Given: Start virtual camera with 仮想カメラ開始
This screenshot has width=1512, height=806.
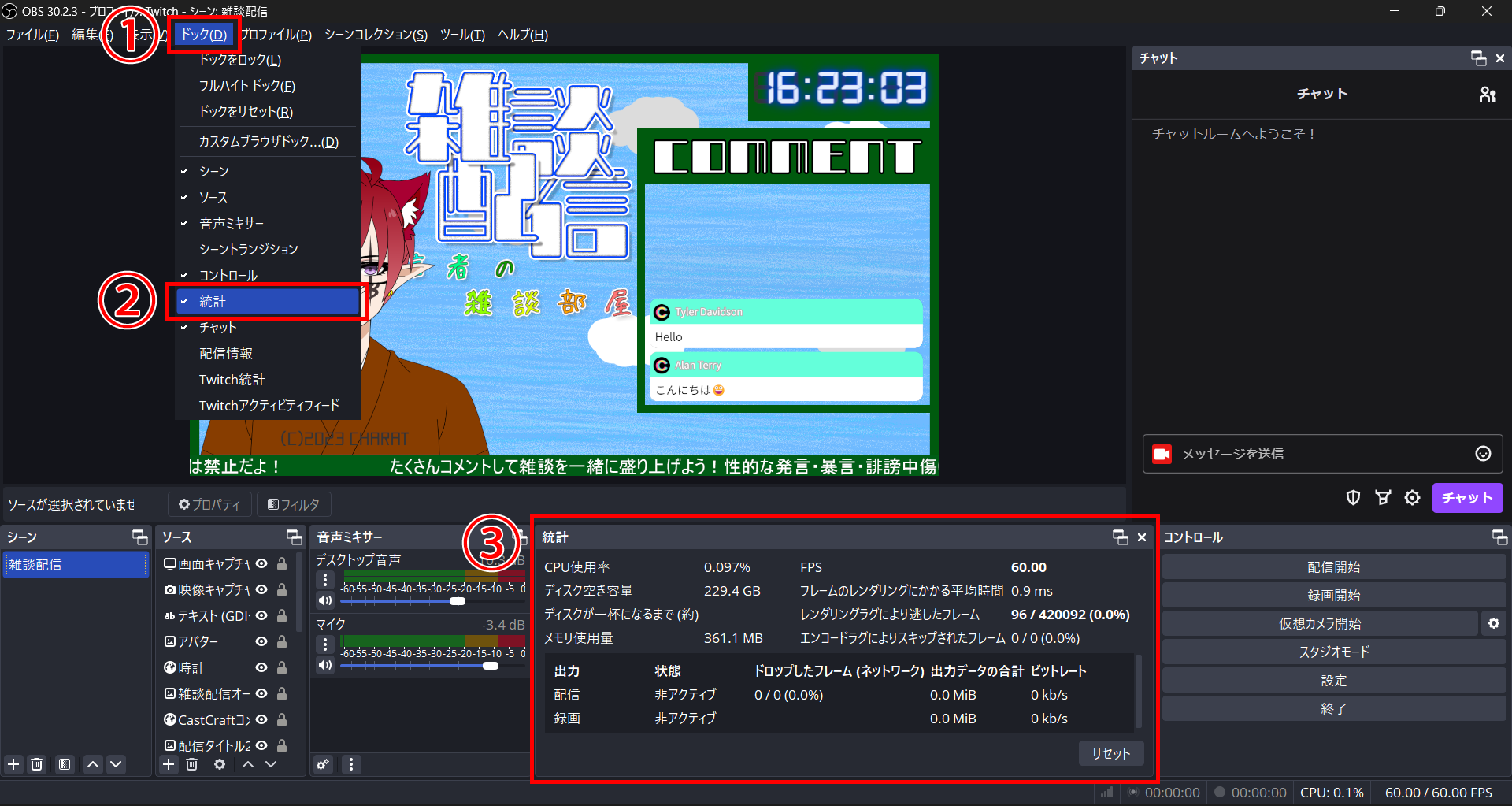Looking at the screenshot, I should click(x=1320, y=623).
